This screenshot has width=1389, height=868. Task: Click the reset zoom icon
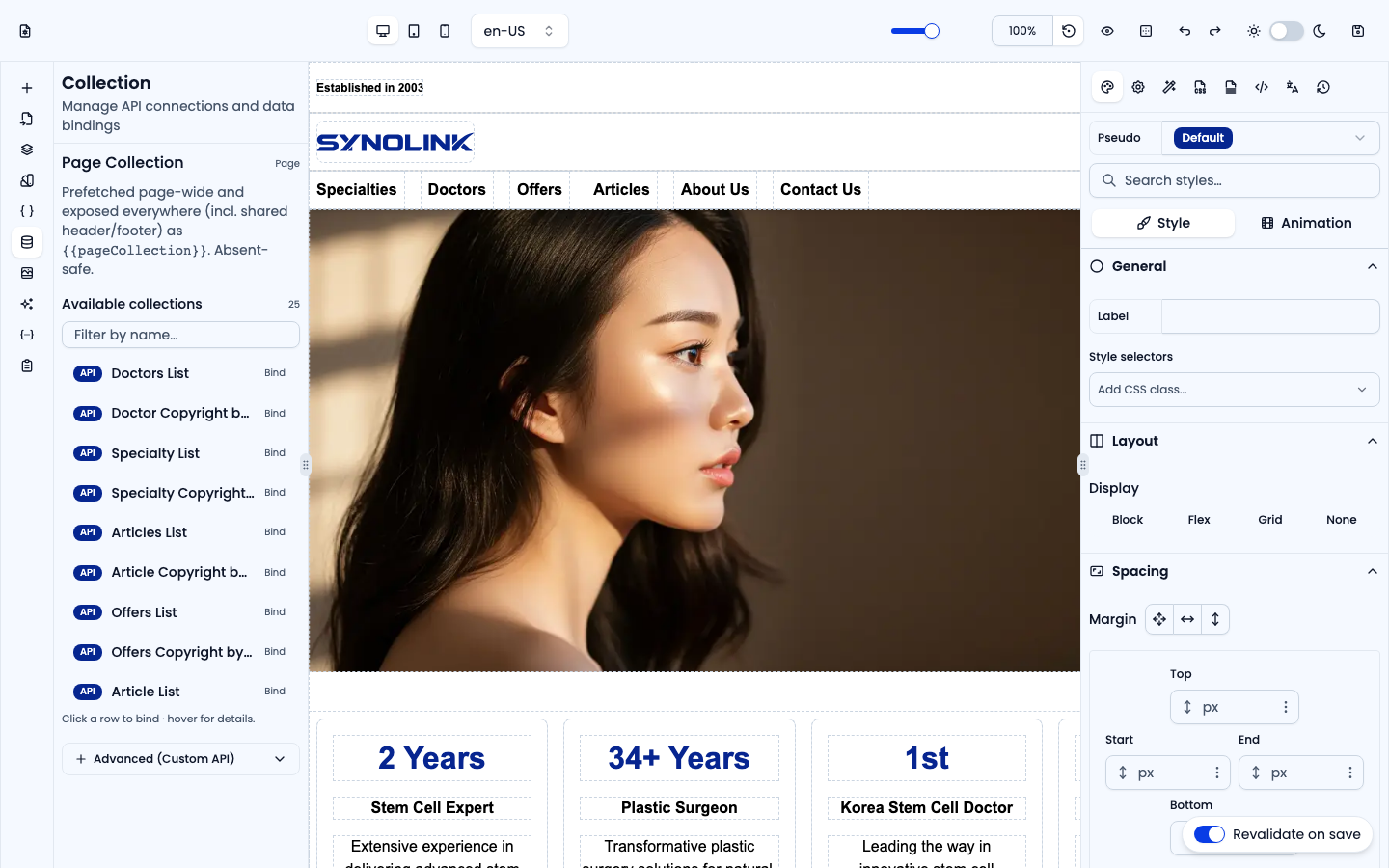(1069, 31)
